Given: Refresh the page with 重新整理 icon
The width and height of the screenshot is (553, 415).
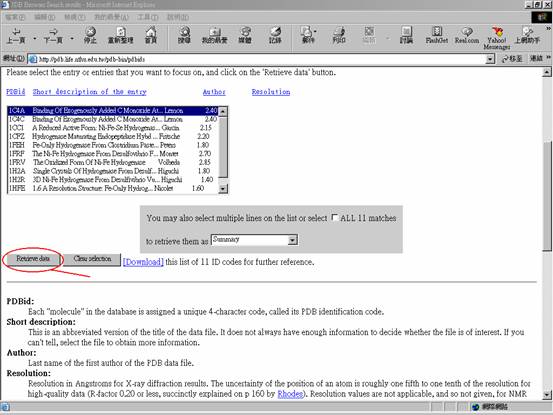Looking at the screenshot, I should point(121,36).
